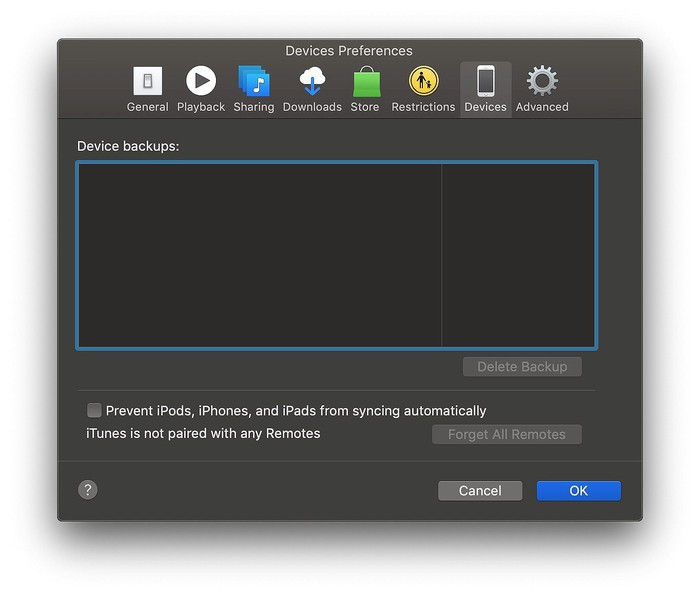Click the 'Downloads' tab label text
Image resolution: width=700 pixels, height=597 pixels.
[312, 107]
